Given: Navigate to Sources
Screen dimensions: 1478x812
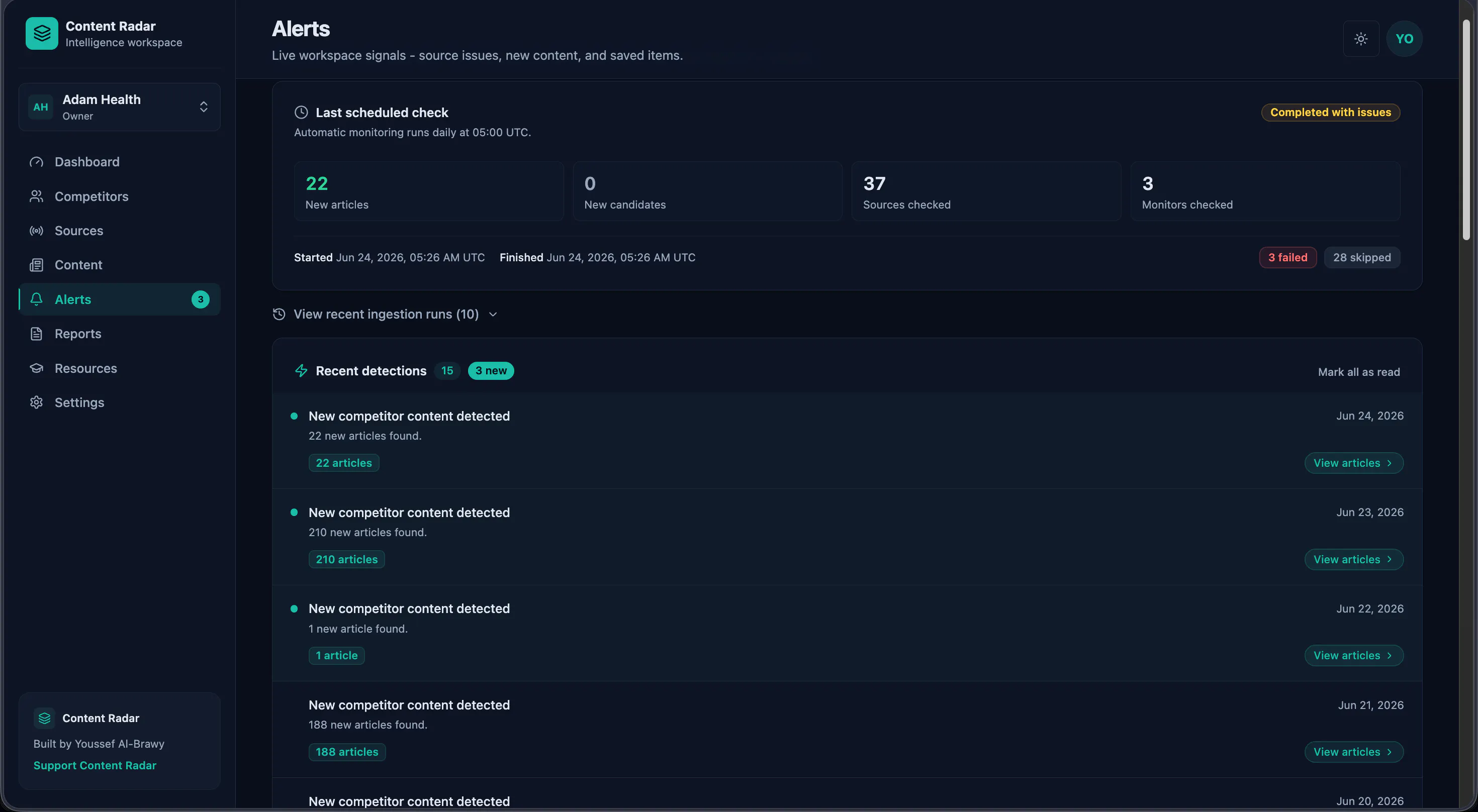Looking at the screenshot, I should pyautogui.click(x=119, y=231).
